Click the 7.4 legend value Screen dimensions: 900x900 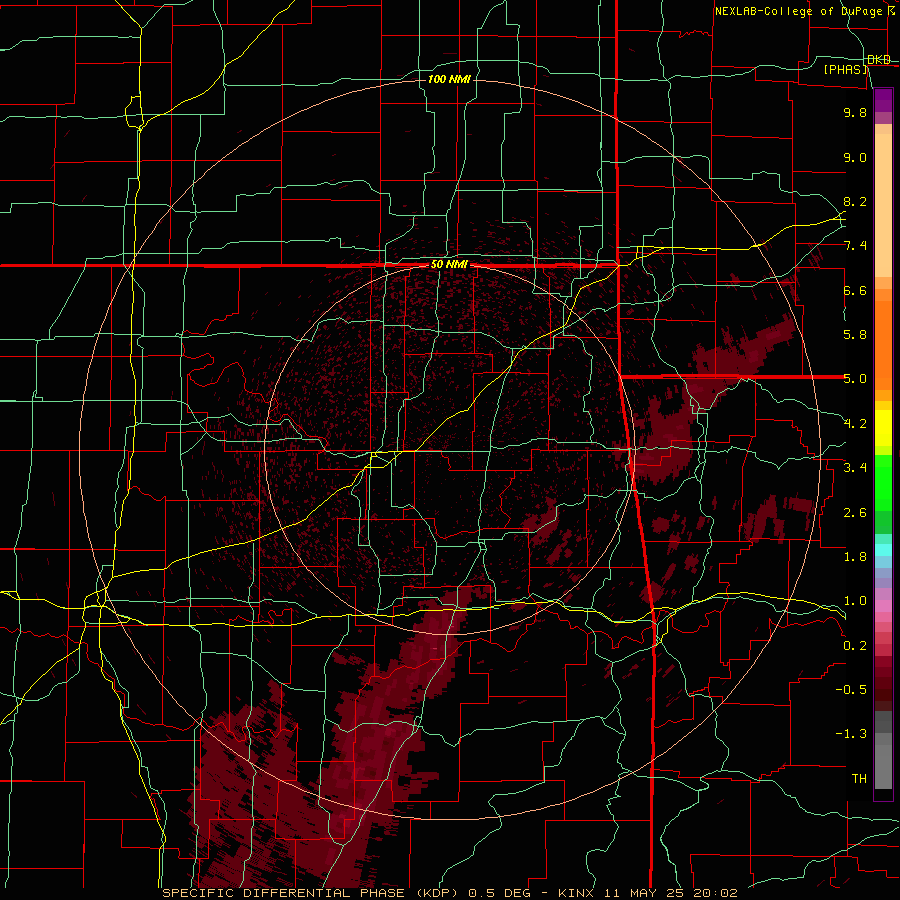[855, 246]
